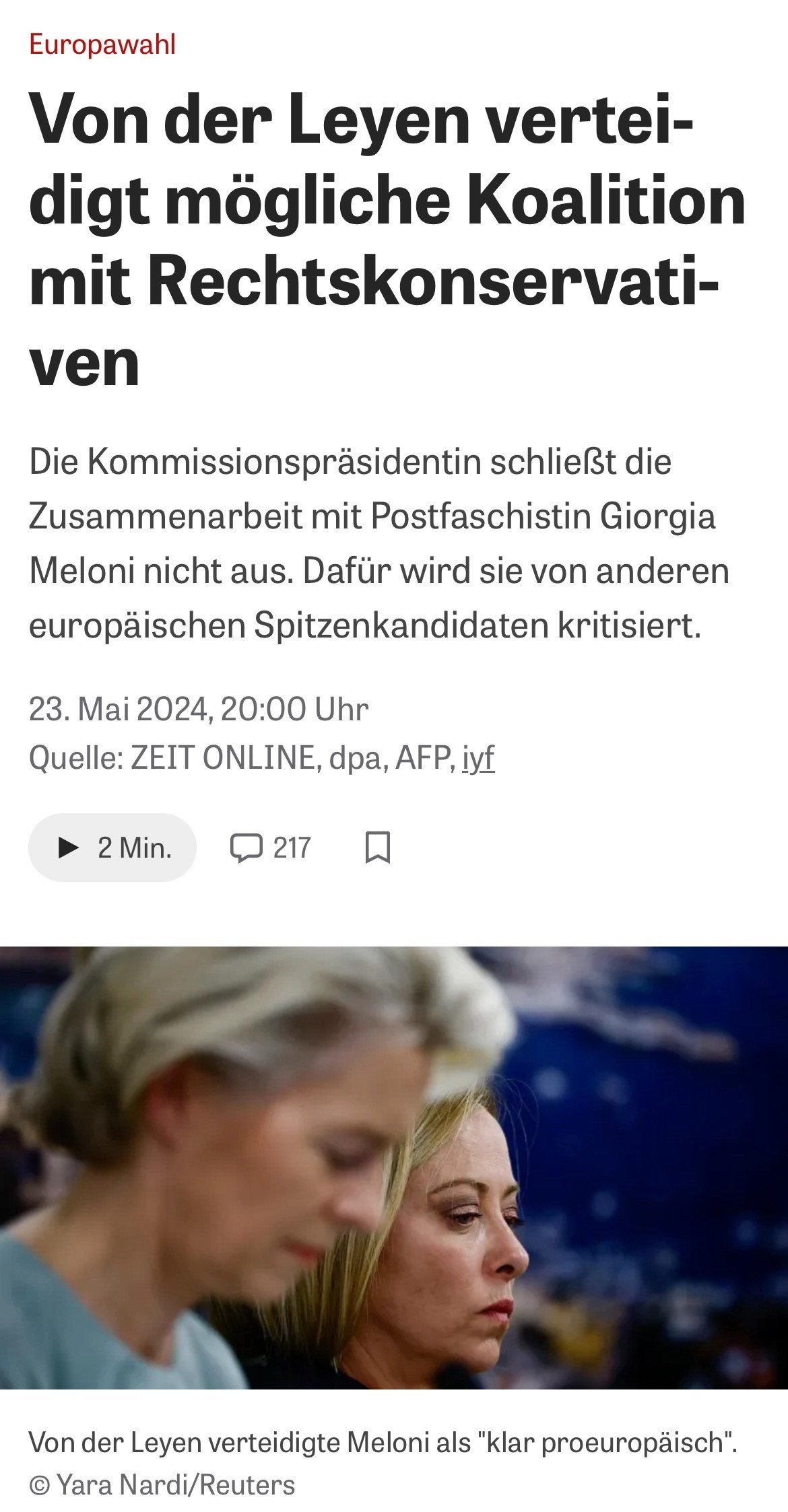Tap the 217 comment count

click(x=292, y=848)
